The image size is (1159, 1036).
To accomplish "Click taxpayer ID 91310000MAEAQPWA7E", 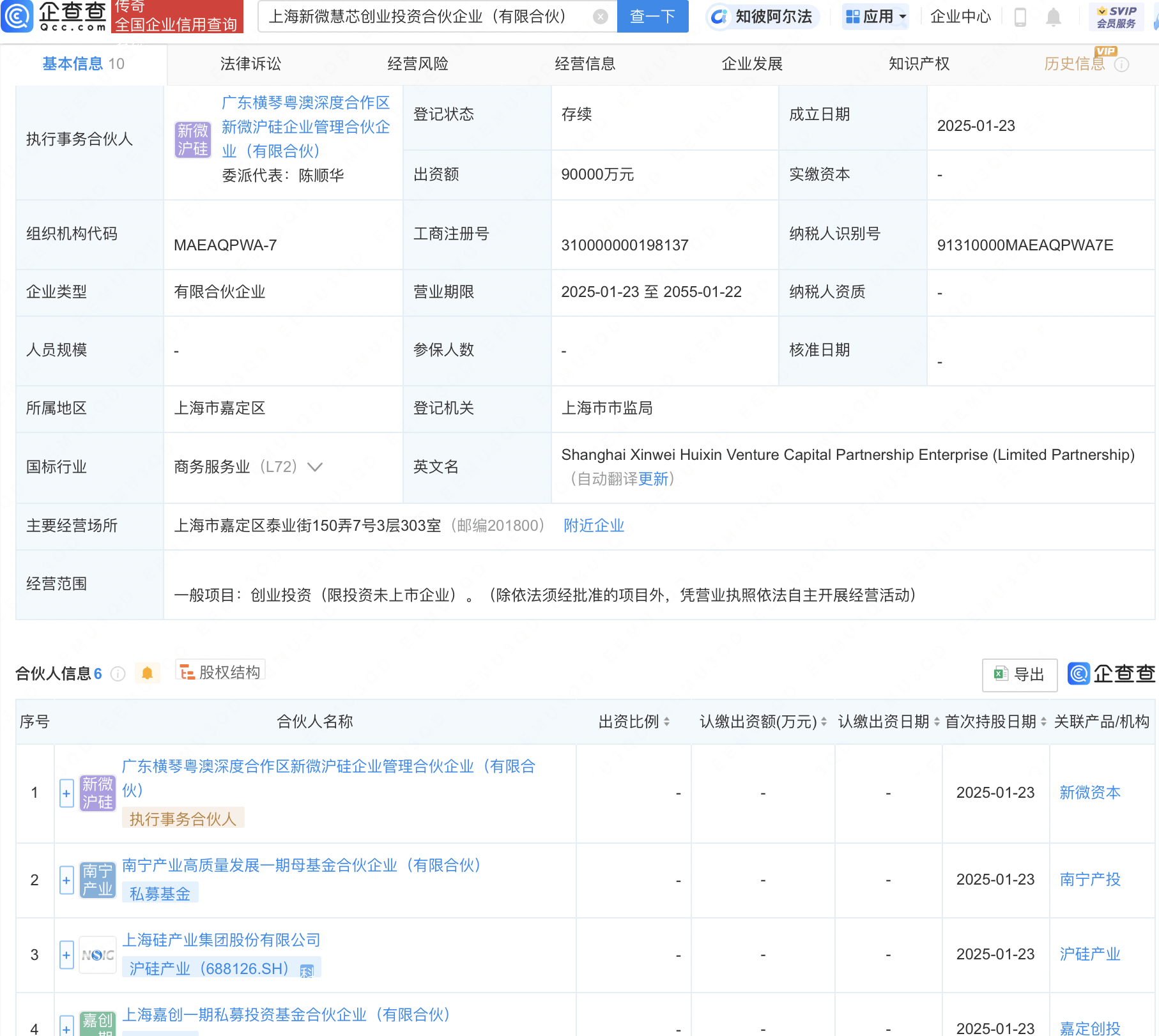I will tap(1025, 245).
